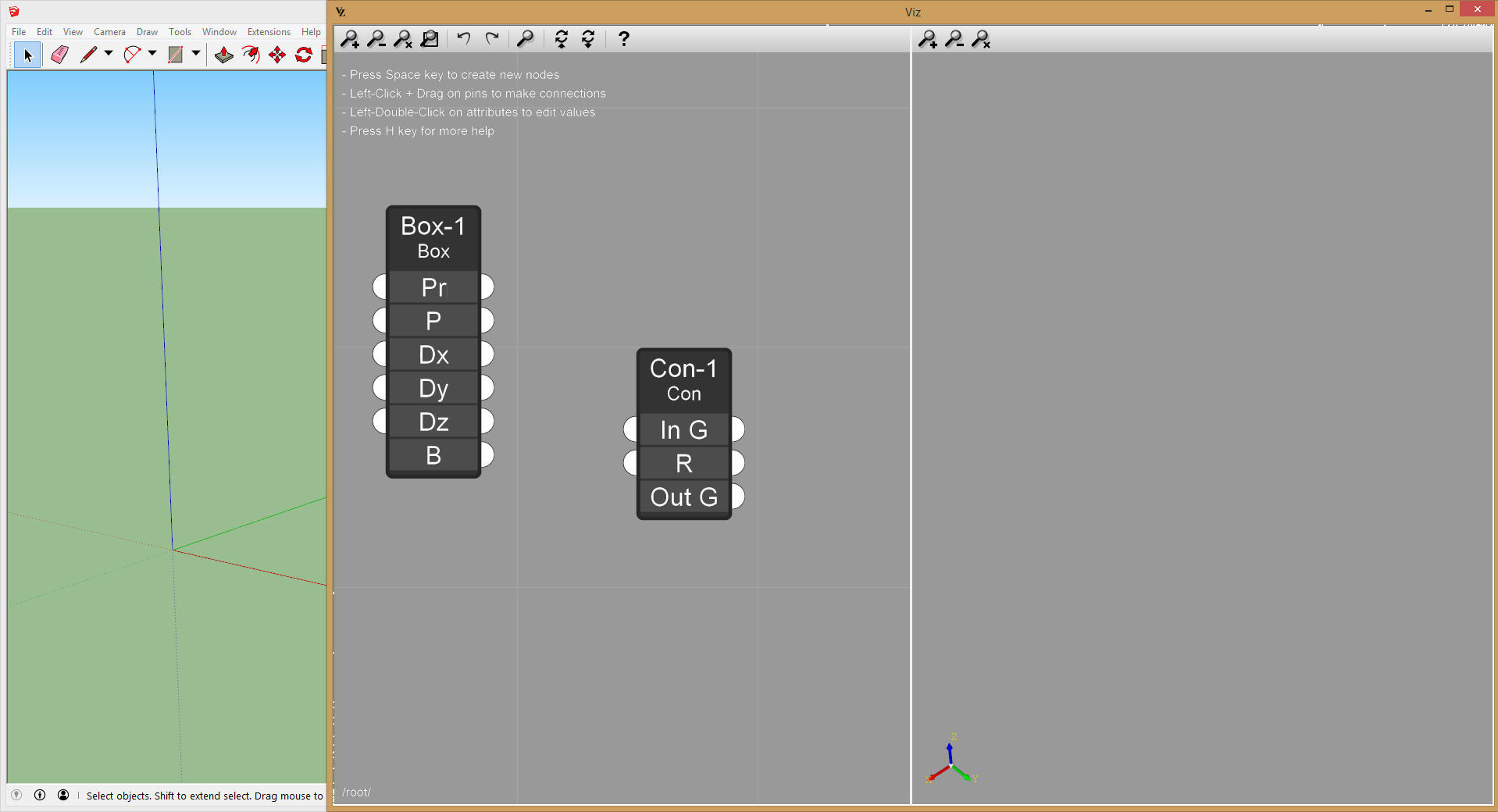1498x812 pixels.
Task: Open the Camera menu
Action: (x=109, y=32)
